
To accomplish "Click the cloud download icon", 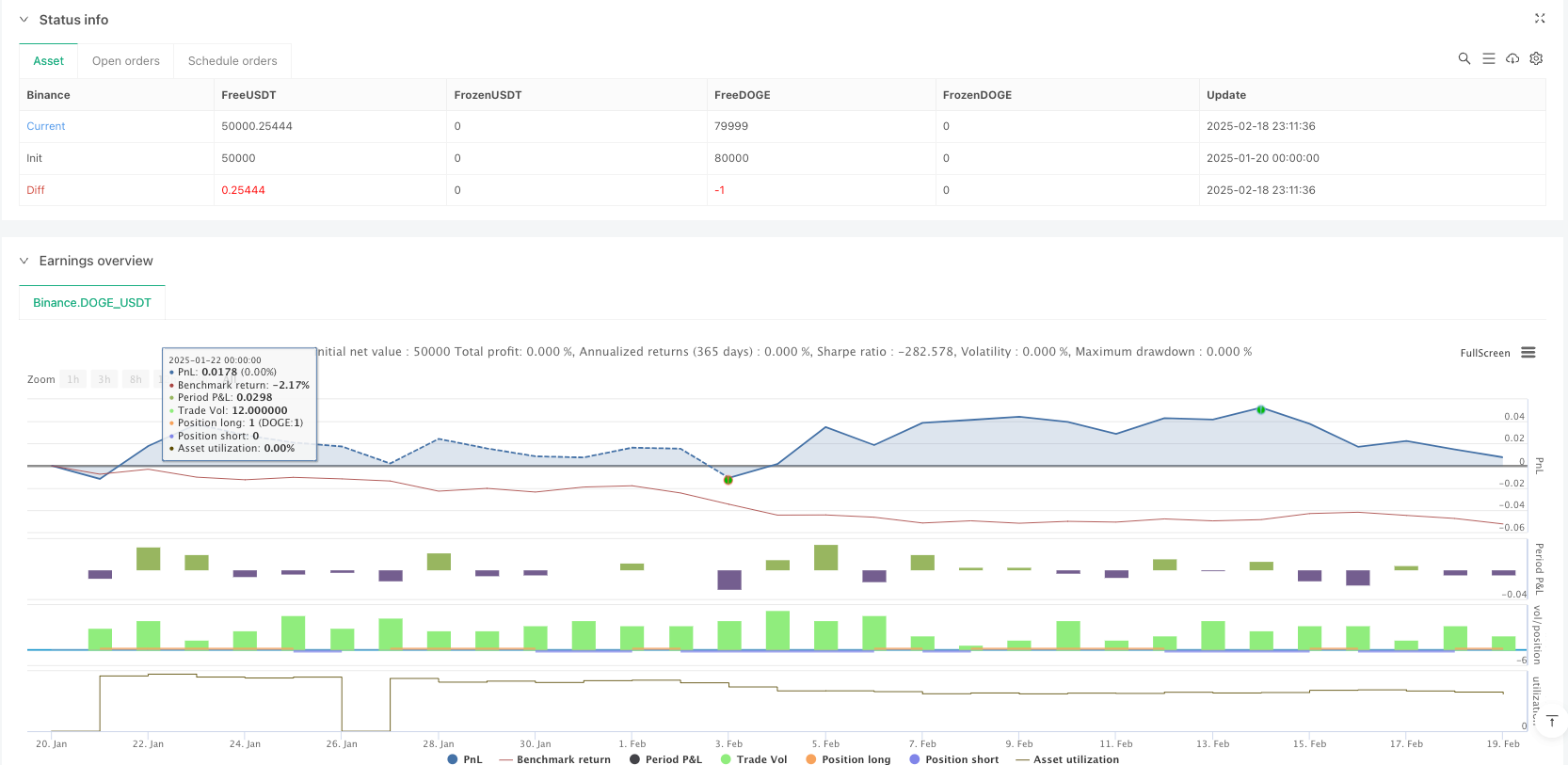I will (x=1512, y=58).
